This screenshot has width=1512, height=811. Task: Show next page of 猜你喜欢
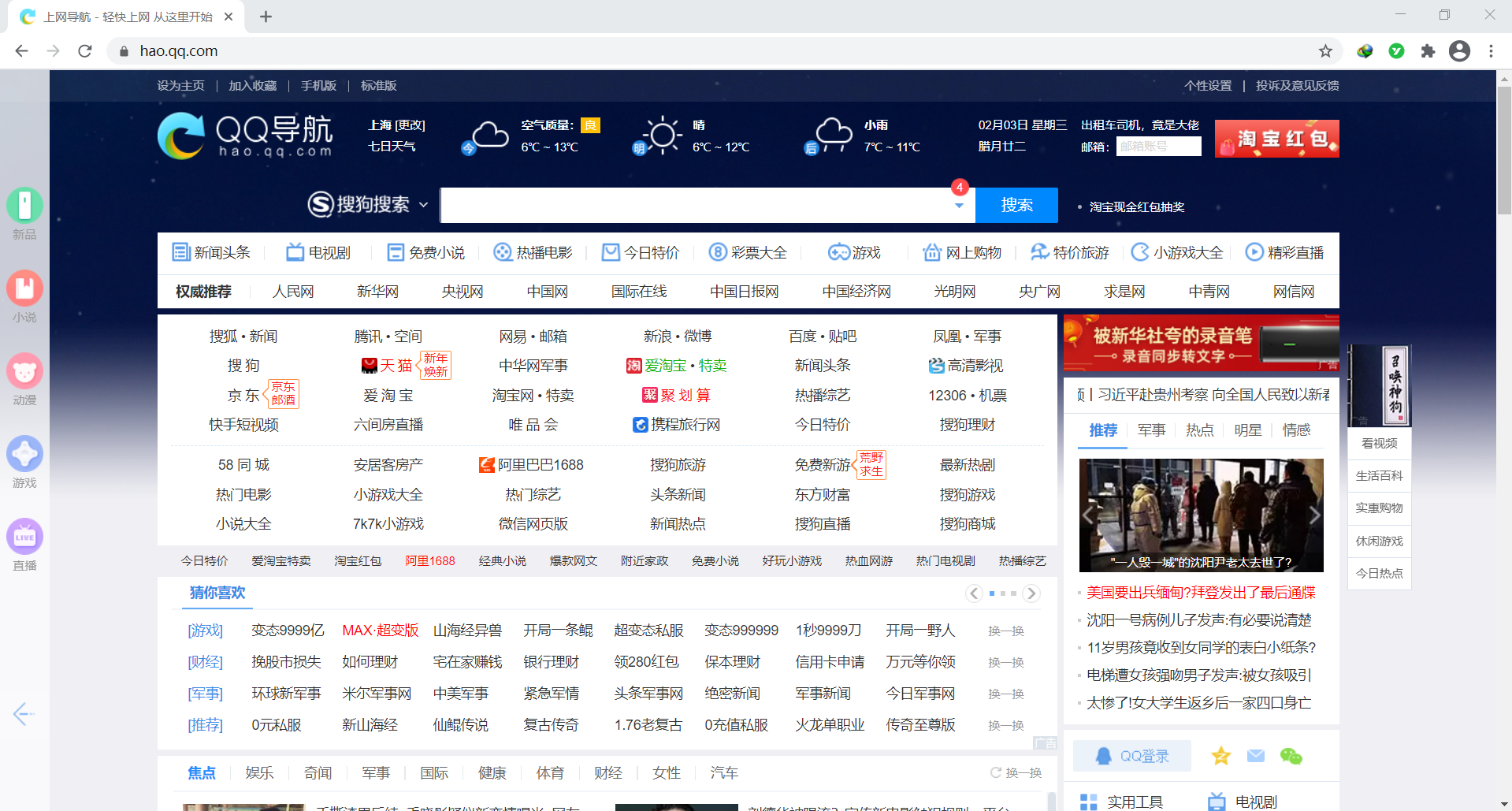click(1031, 593)
